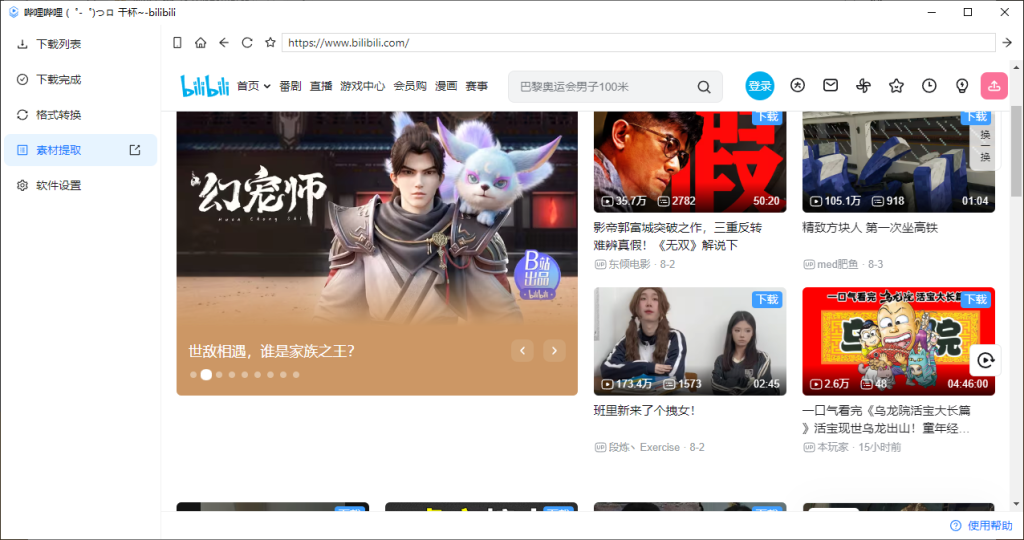Expand the 首页 dropdown menu

(253, 86)
